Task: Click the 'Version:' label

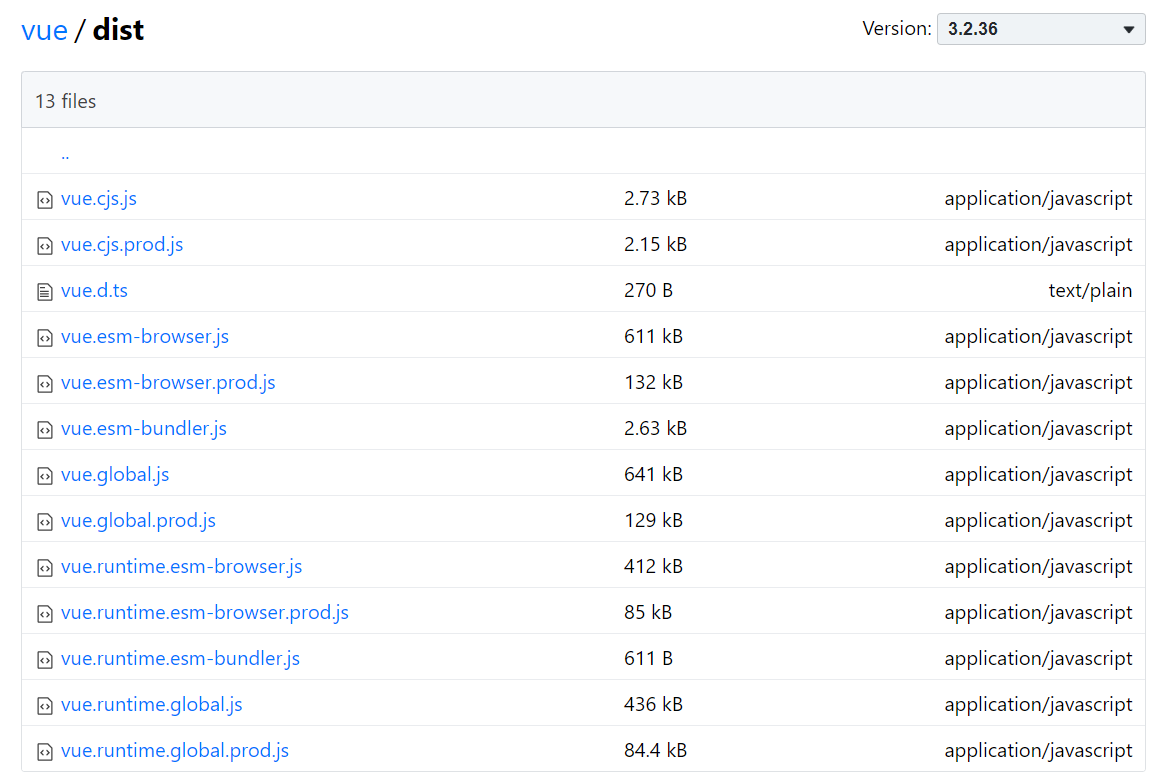Action: (897, 29)
